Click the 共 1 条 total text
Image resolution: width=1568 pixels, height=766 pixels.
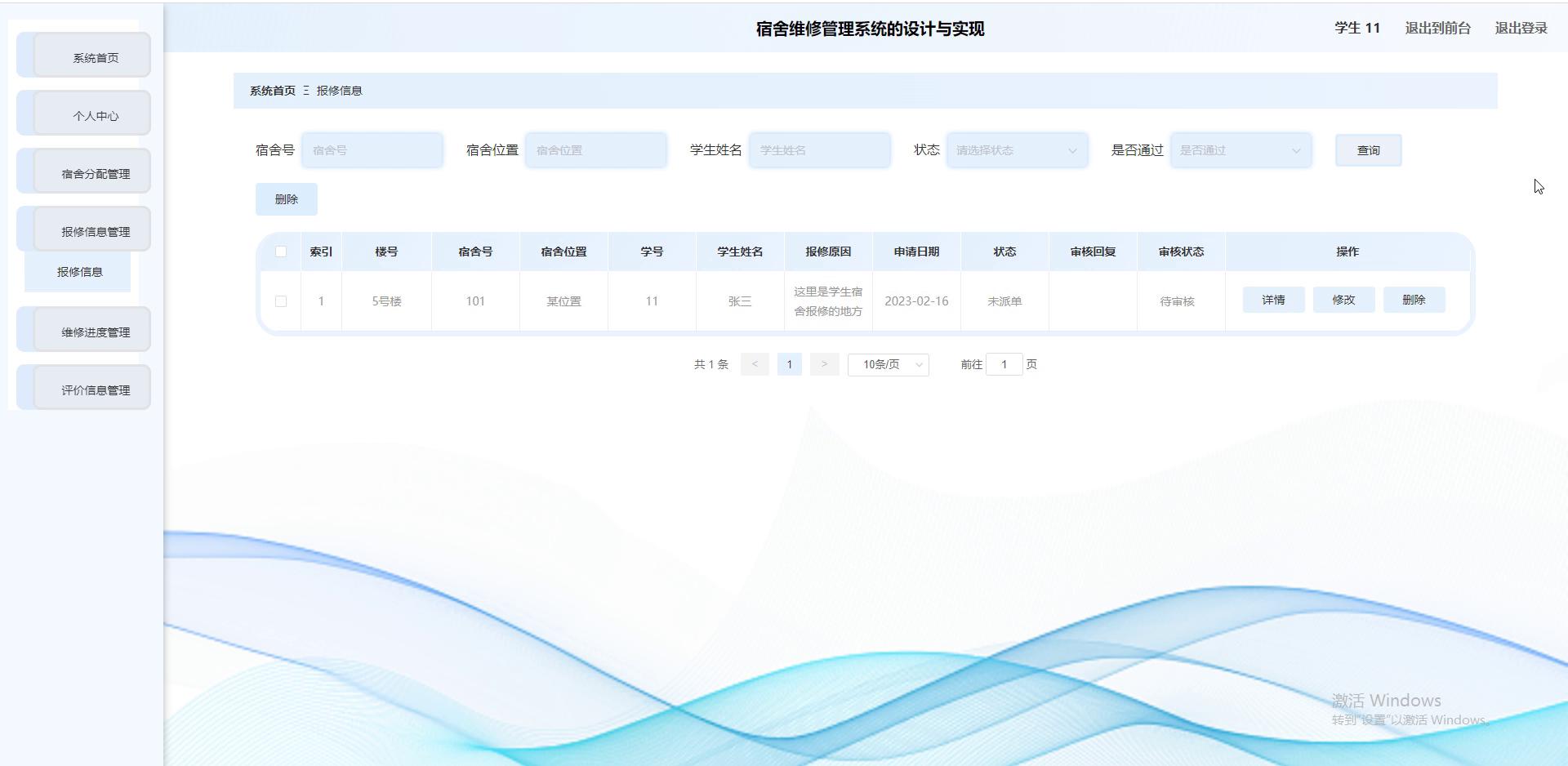pyautogui.click(x=711, y=364)
